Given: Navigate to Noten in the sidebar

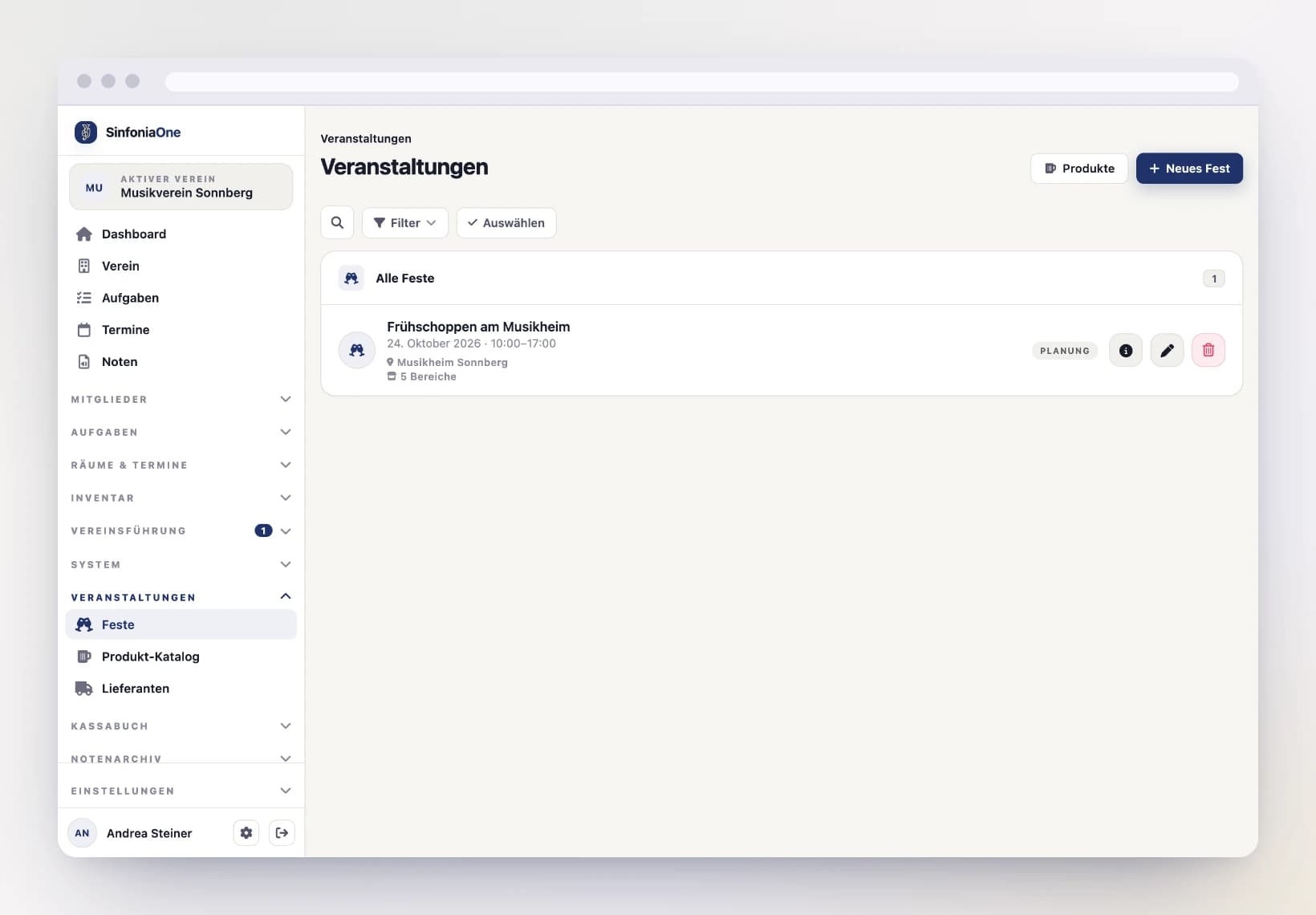Looking at the screenshot, I should (181, 362).
